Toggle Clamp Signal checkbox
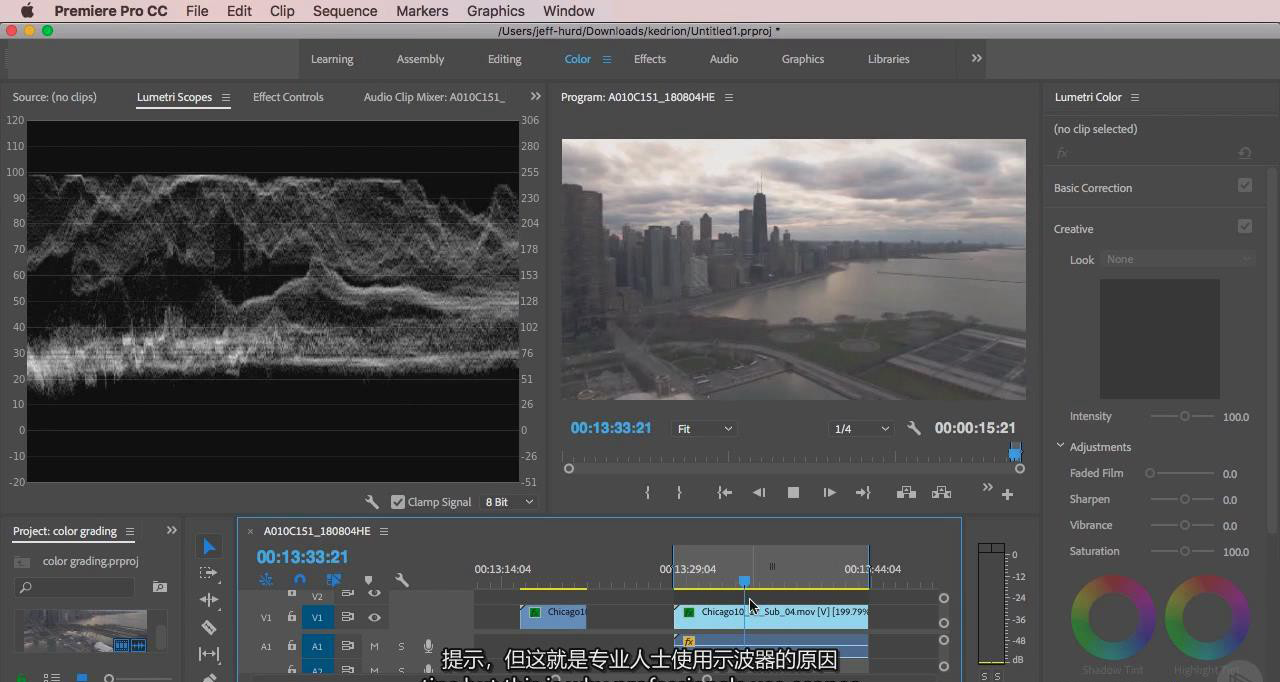Viewport: 1280px width, 682px height. pos(398,502)
